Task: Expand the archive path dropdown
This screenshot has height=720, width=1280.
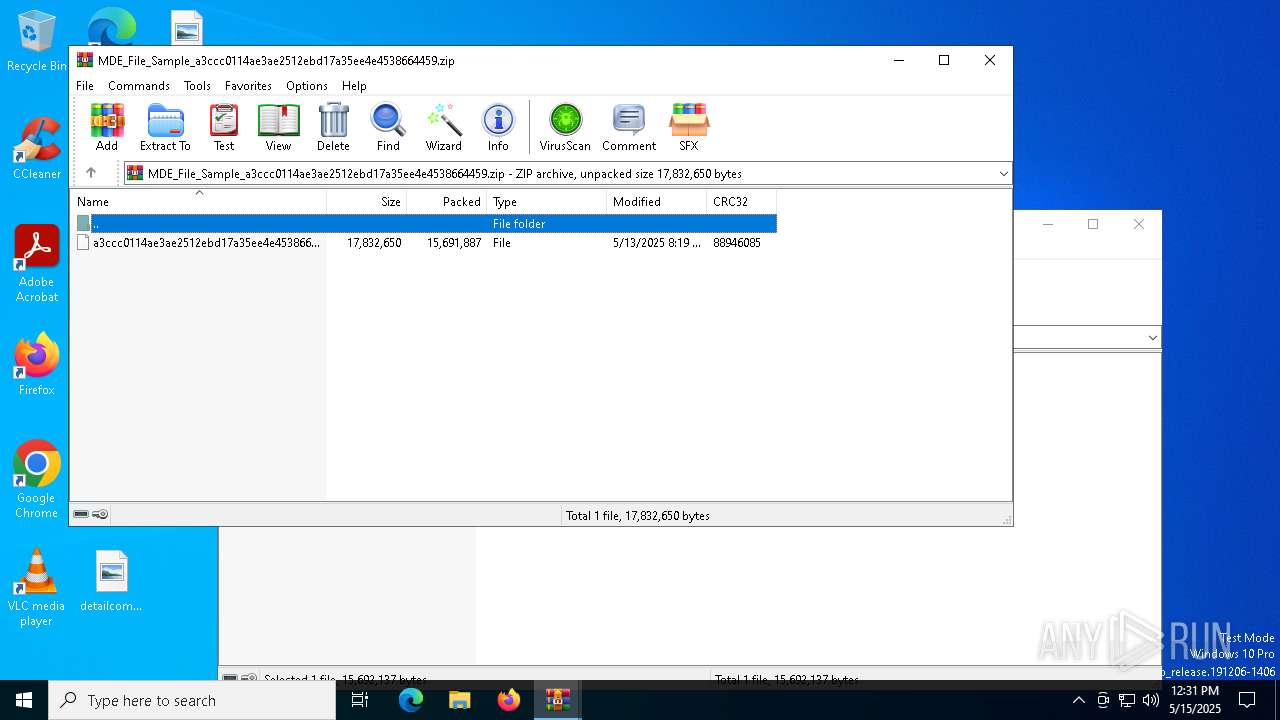Action: [x=1003, y=174]
